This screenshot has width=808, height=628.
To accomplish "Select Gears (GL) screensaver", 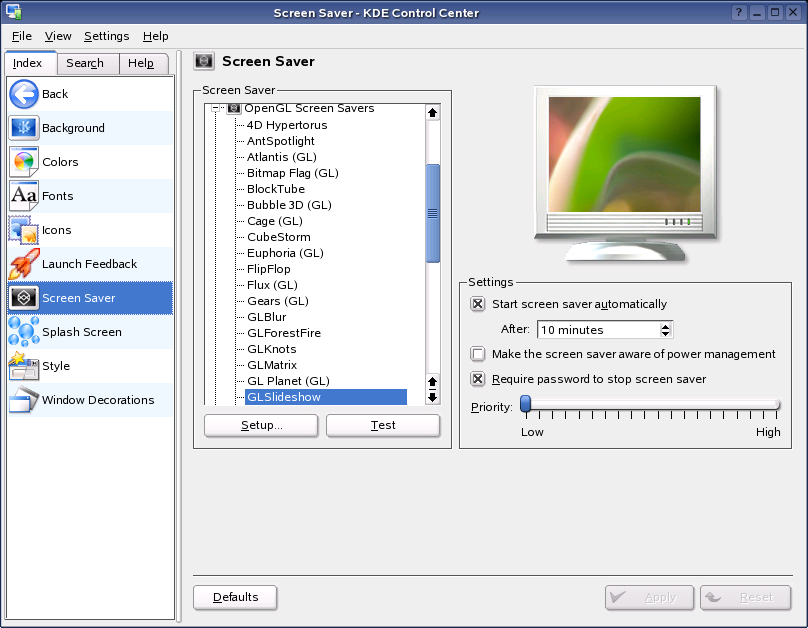I will click(278, 301).
